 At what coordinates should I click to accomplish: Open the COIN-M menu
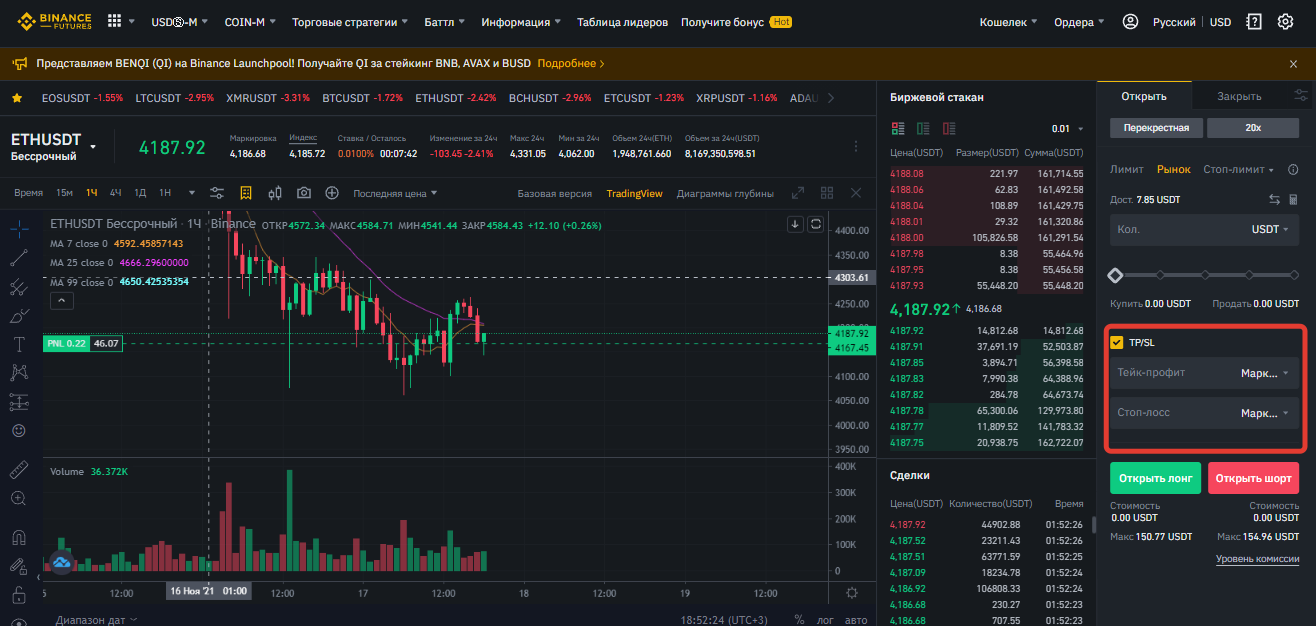(251, 22)
